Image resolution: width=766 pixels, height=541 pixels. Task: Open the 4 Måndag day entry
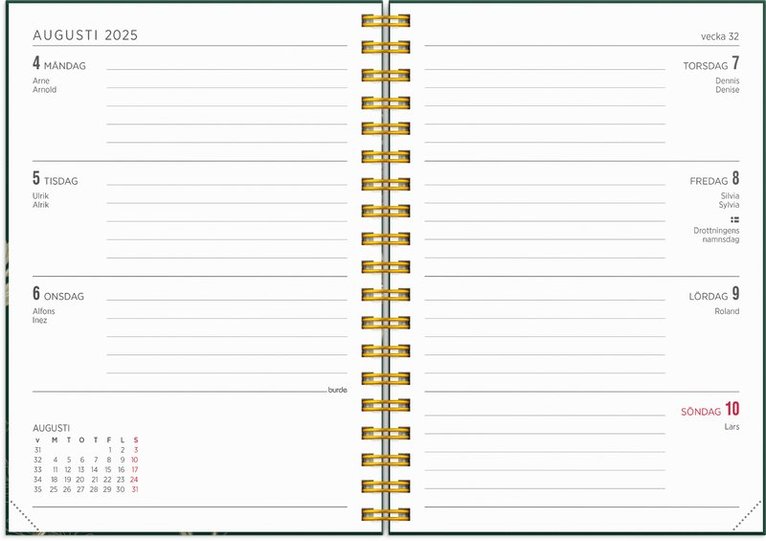pyautogui.click(x=59, y=65)
